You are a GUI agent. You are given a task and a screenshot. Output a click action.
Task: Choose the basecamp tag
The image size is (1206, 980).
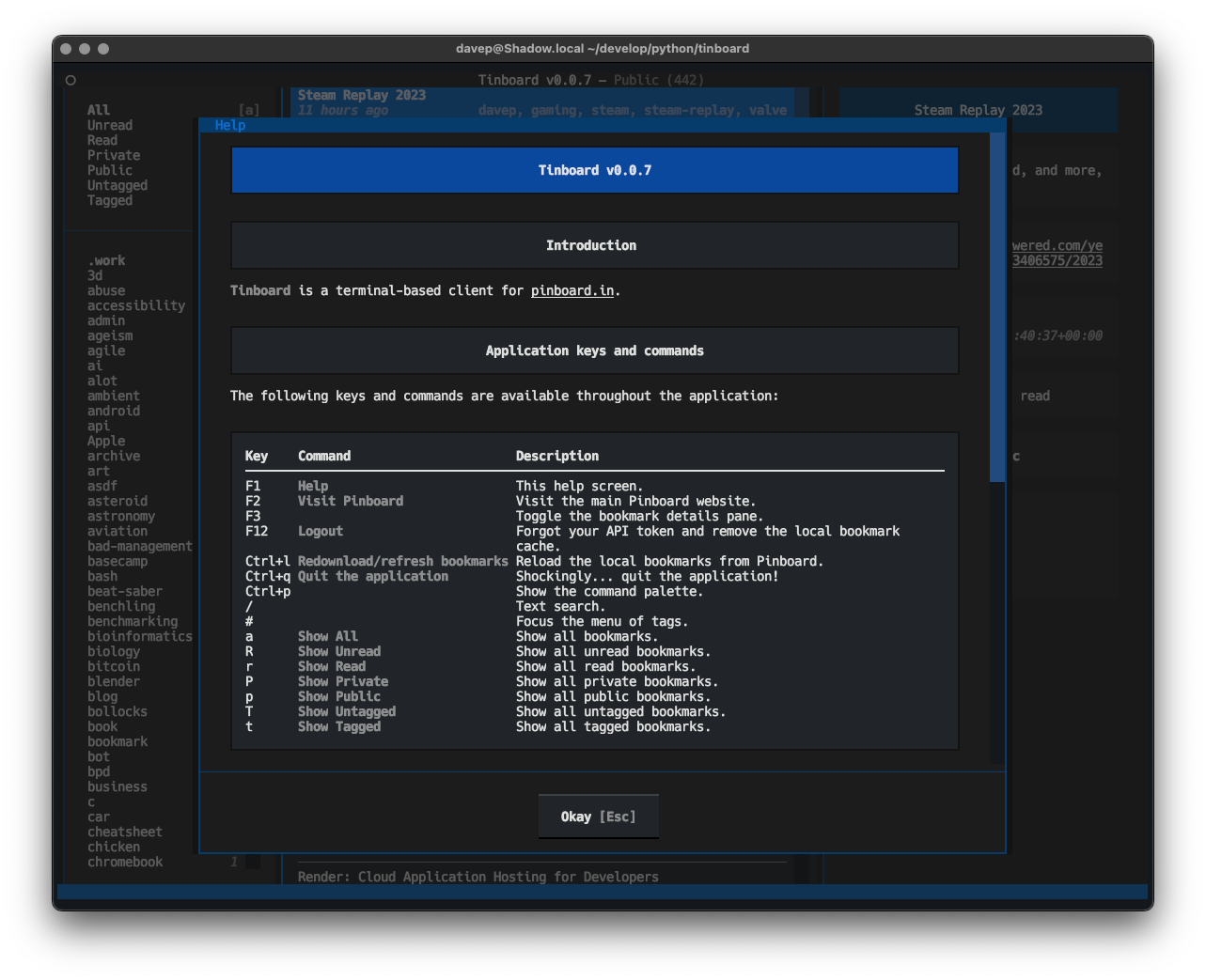[x=117, y=561]
